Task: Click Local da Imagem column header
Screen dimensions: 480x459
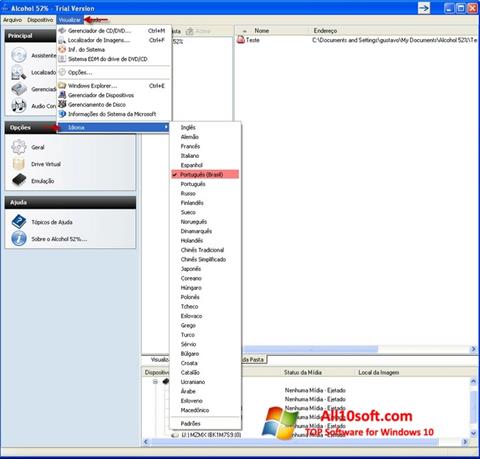Action: 378,372
